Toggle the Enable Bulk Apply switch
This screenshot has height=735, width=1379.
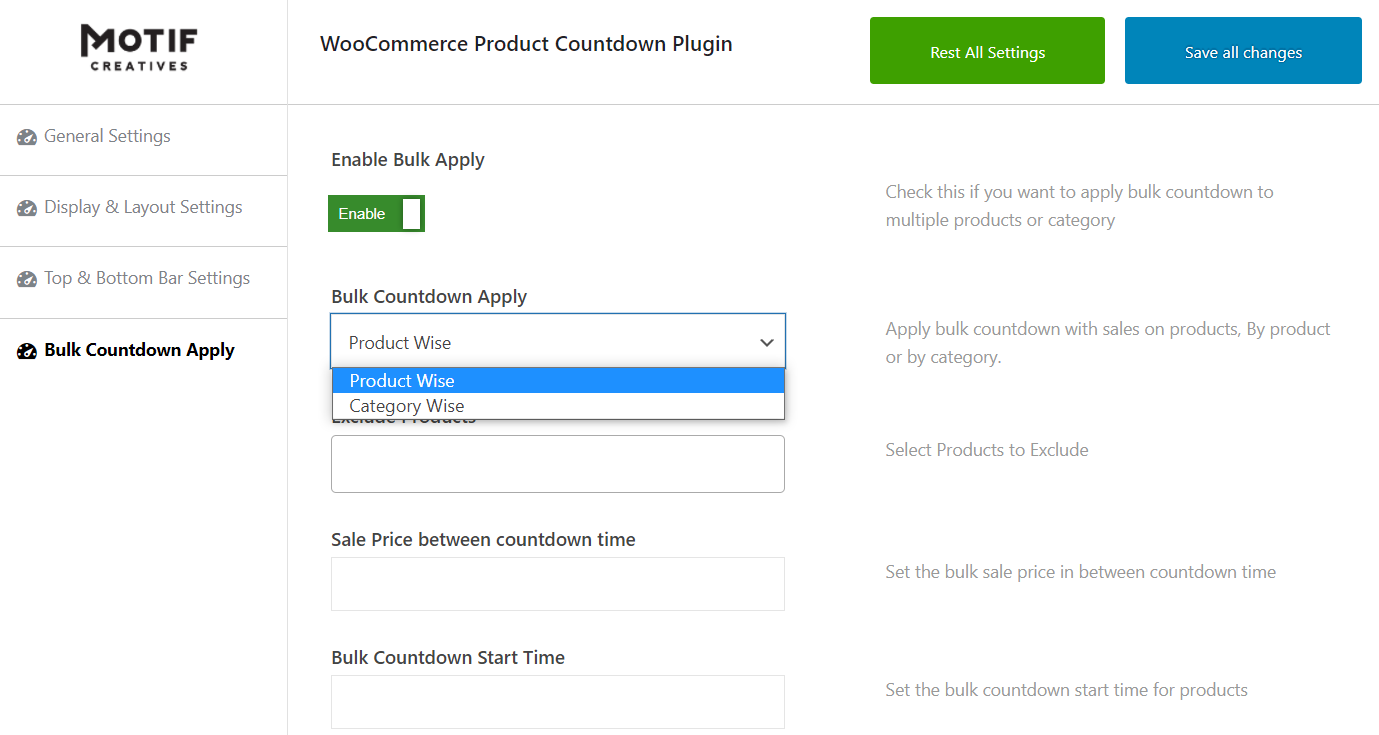(x=376, y=213)
